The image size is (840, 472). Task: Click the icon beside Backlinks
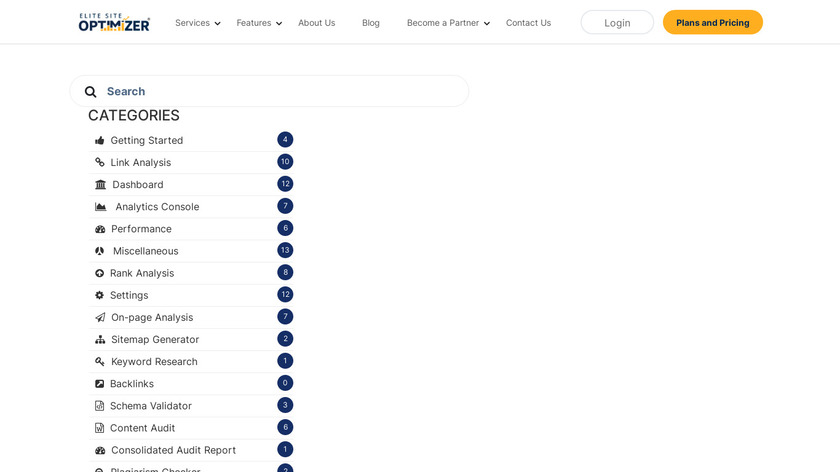100,384
